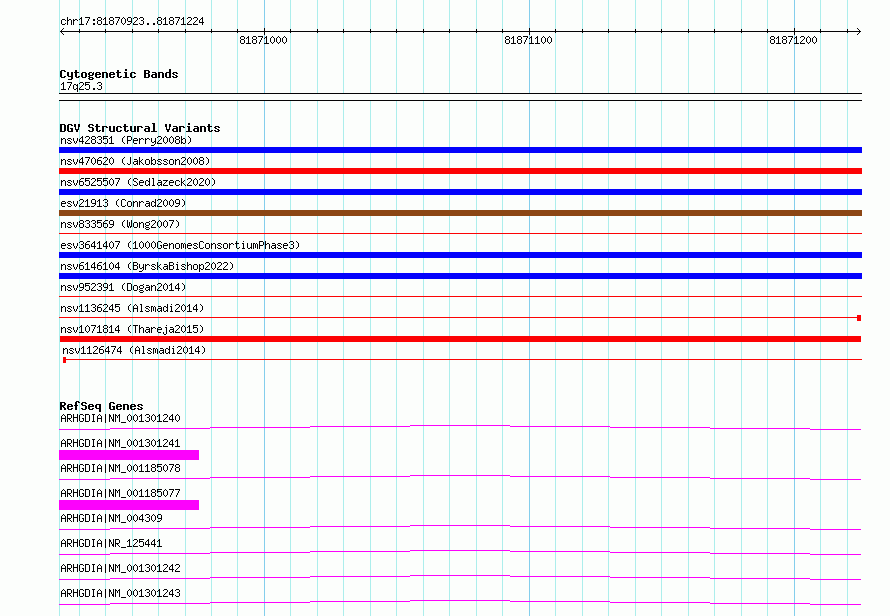Open transcript ARHGDIA|NM_001301243 label
Screen dimensions: 890x616
tap(120, 593)
